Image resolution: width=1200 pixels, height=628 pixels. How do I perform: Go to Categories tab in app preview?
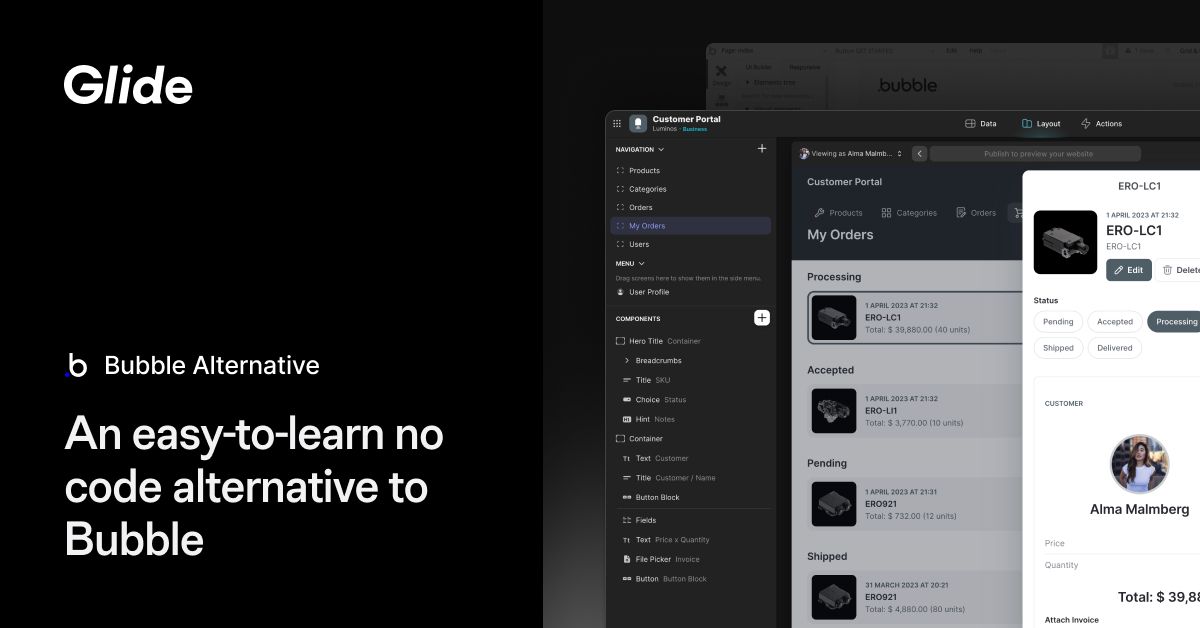(x=909, y=213)
